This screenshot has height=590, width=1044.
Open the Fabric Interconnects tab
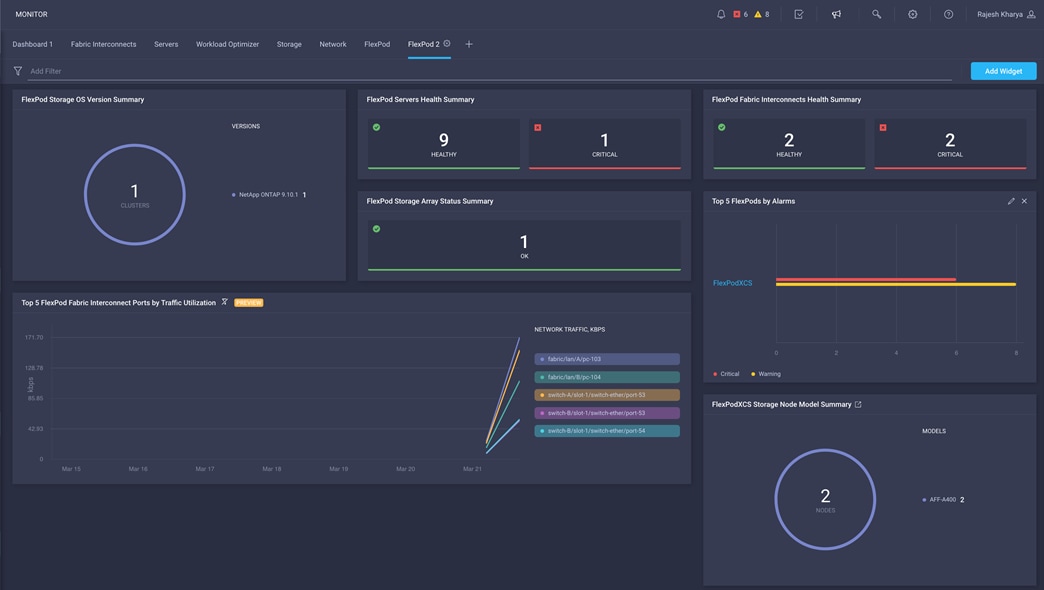click(103, 45)
